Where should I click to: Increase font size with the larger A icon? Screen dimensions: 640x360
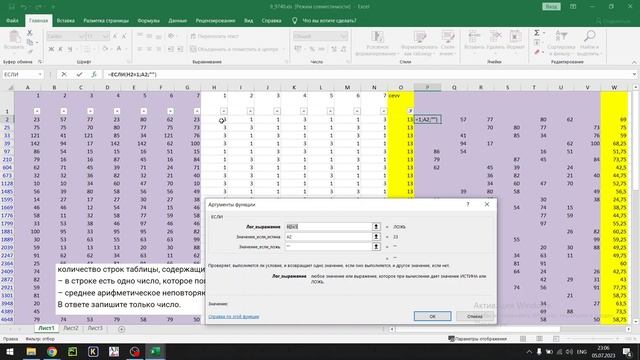tap(115, 36)
